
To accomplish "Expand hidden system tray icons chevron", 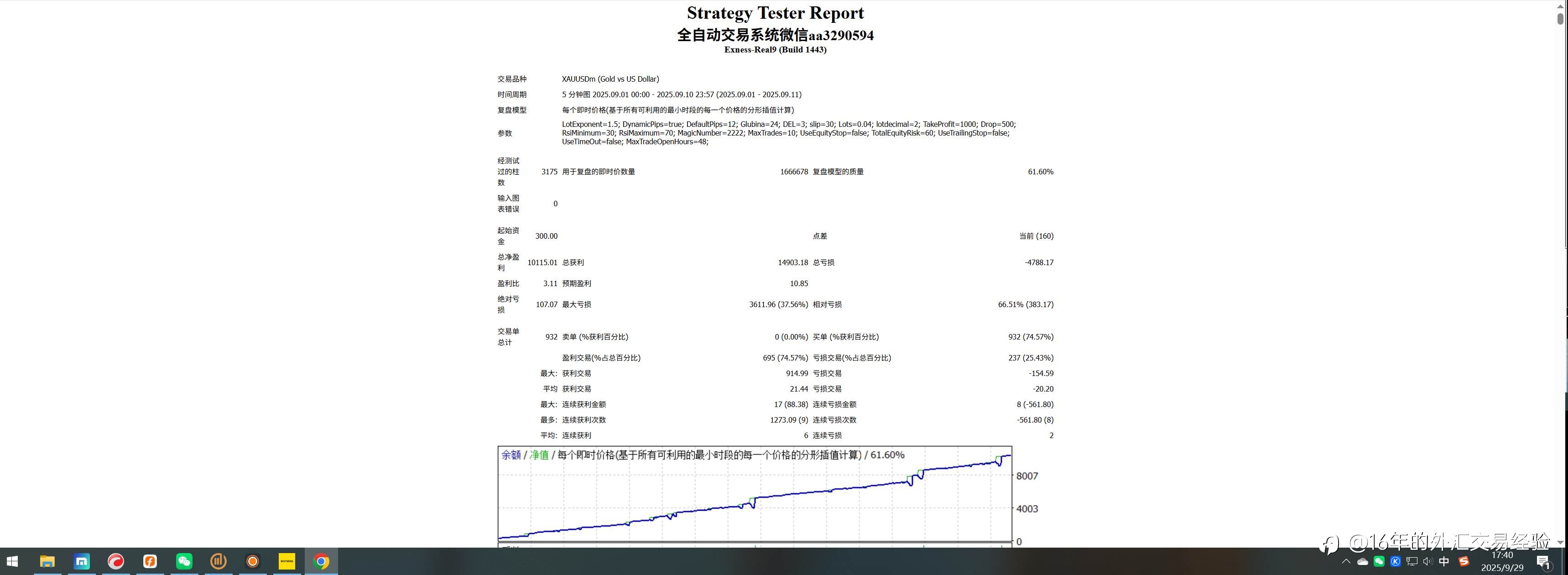I will [x=1346, y=561].
